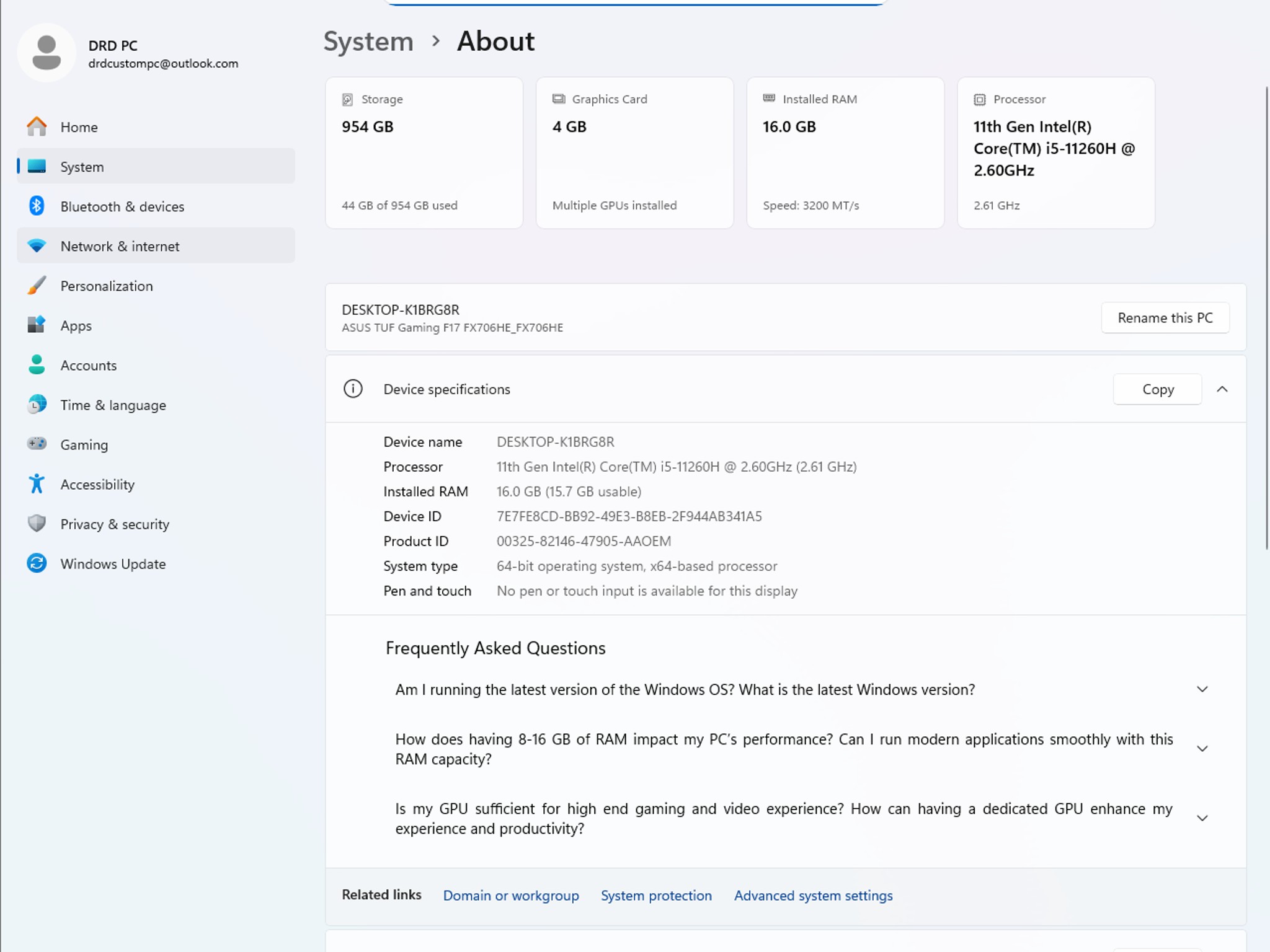This screenshot has width=1270, height=952.
Task: Expand the latest Windows version FAQ
Action: point(1202,689)
